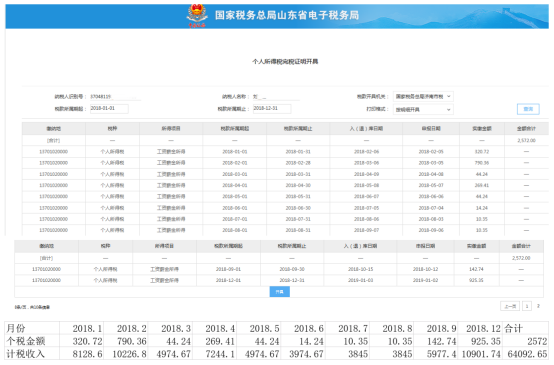Click the period-start cell 2018-09-01
This screenshot has width=554, height=365.
coord(228,269)
